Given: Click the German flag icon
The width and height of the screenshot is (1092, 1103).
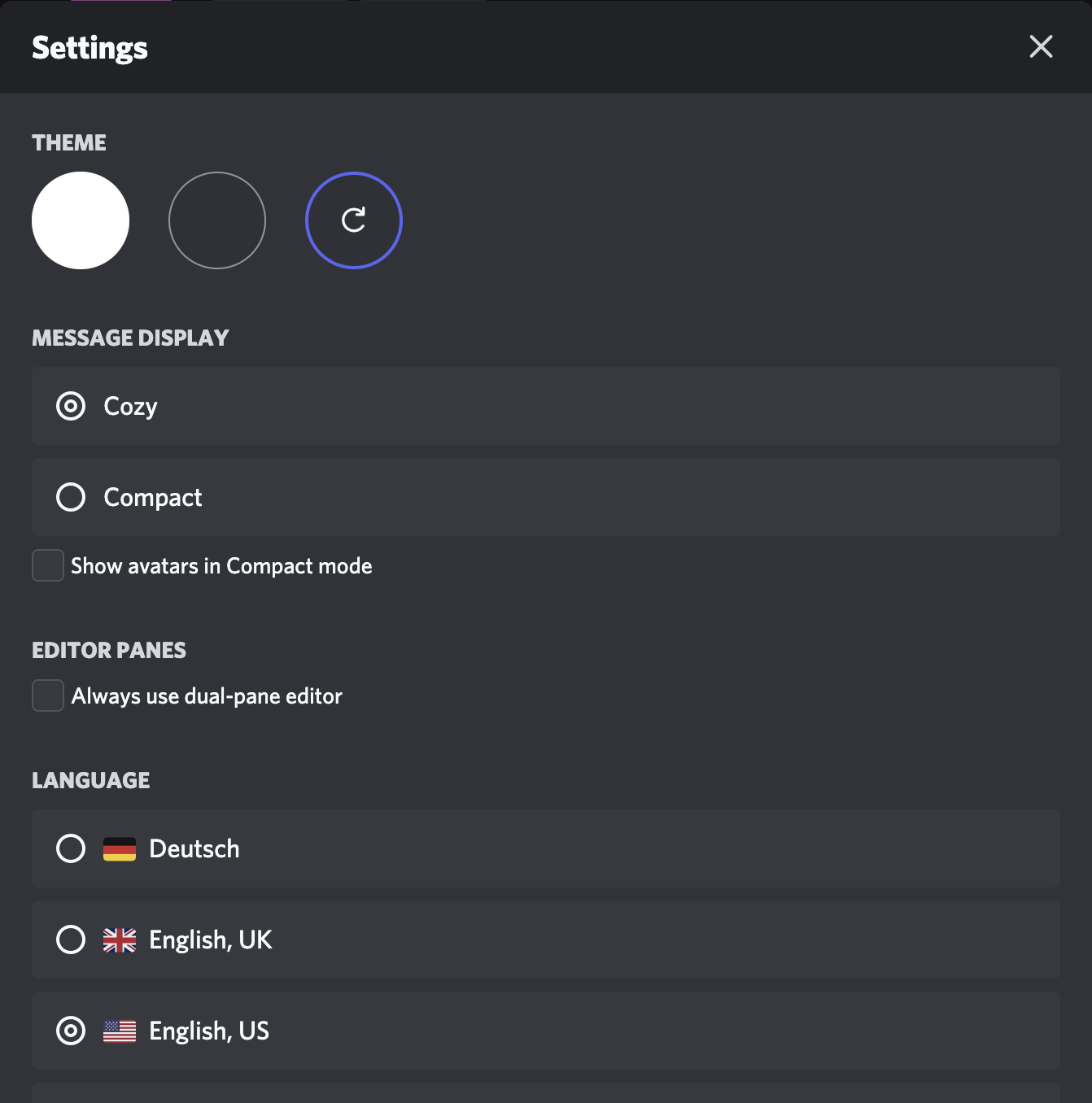Looking at the screenshot, I should [x=120, y=849].
